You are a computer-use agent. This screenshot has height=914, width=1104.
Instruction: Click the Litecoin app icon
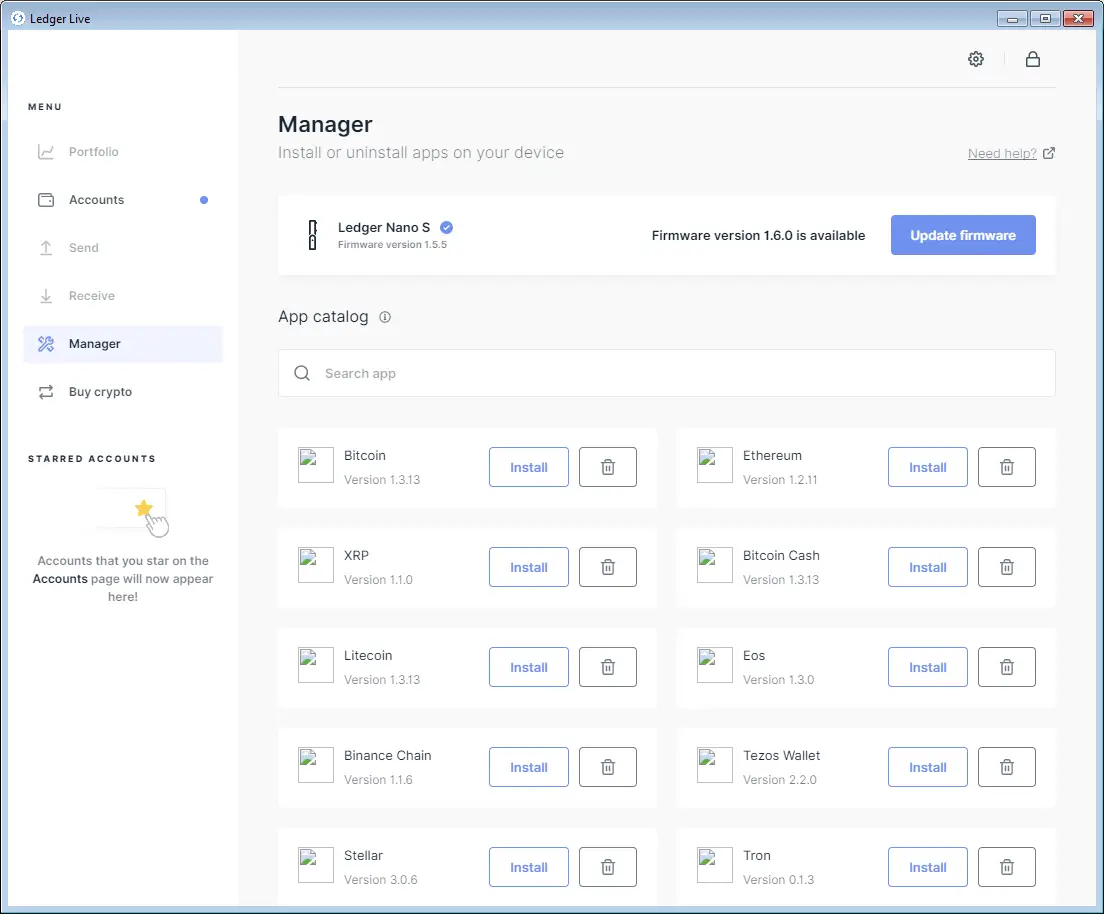tap(316, 665)
